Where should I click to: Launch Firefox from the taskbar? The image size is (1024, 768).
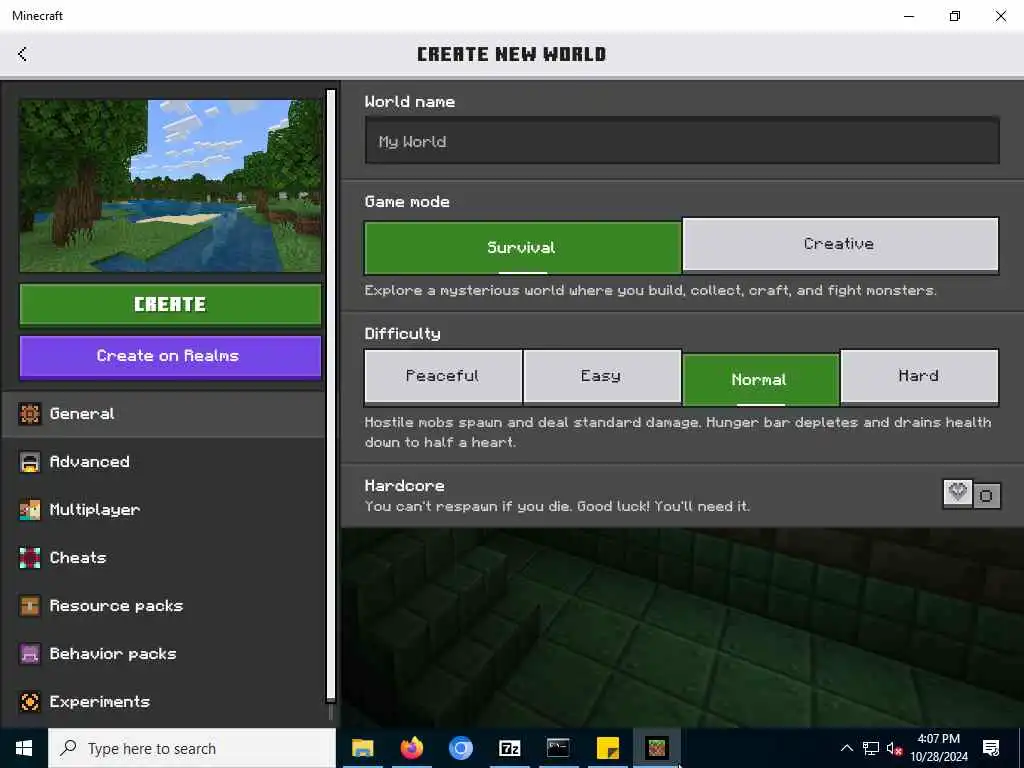[x=411, y=748]
